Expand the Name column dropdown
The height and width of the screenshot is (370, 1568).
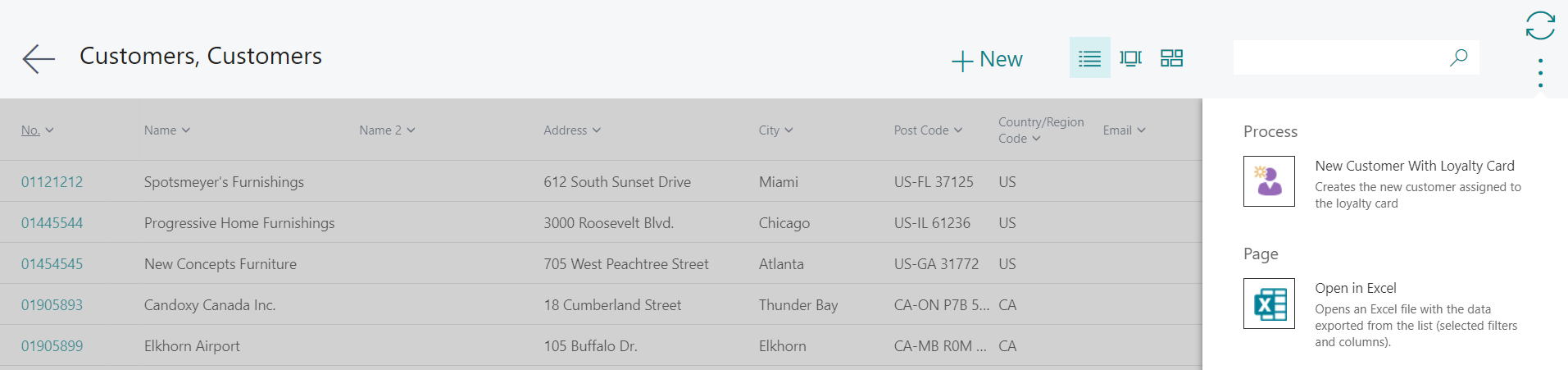[186, 130]
